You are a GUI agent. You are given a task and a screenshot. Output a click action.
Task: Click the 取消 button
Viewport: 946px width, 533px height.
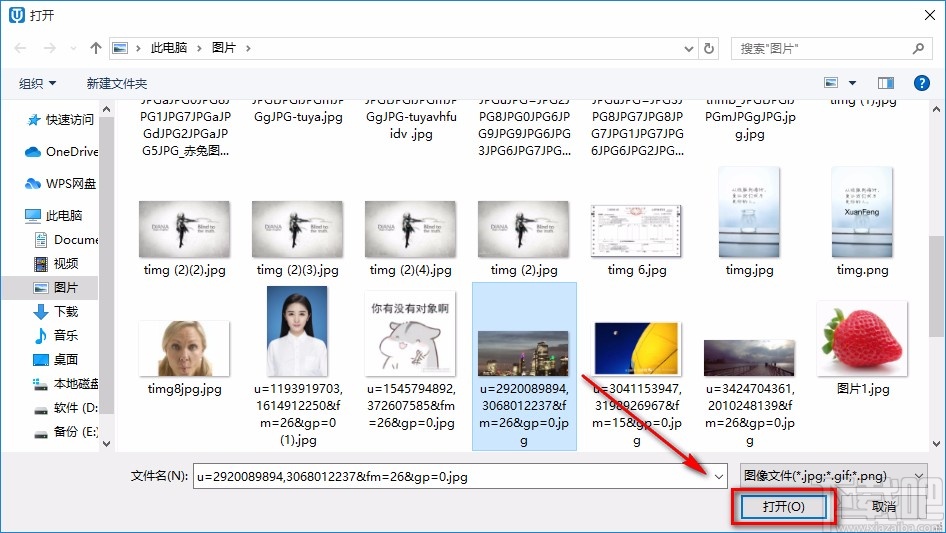tap(884, 506)
